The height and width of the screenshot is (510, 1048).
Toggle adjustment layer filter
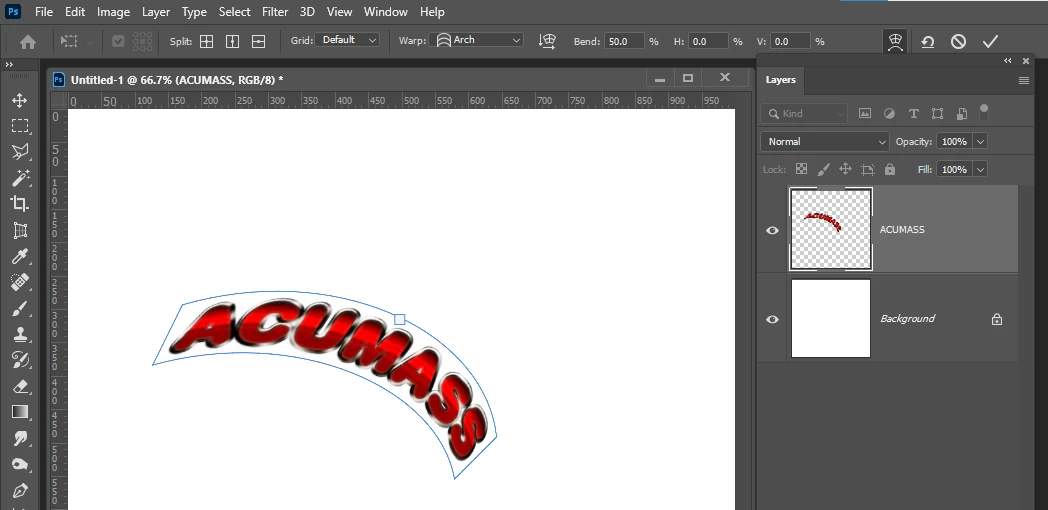[889, 114]
